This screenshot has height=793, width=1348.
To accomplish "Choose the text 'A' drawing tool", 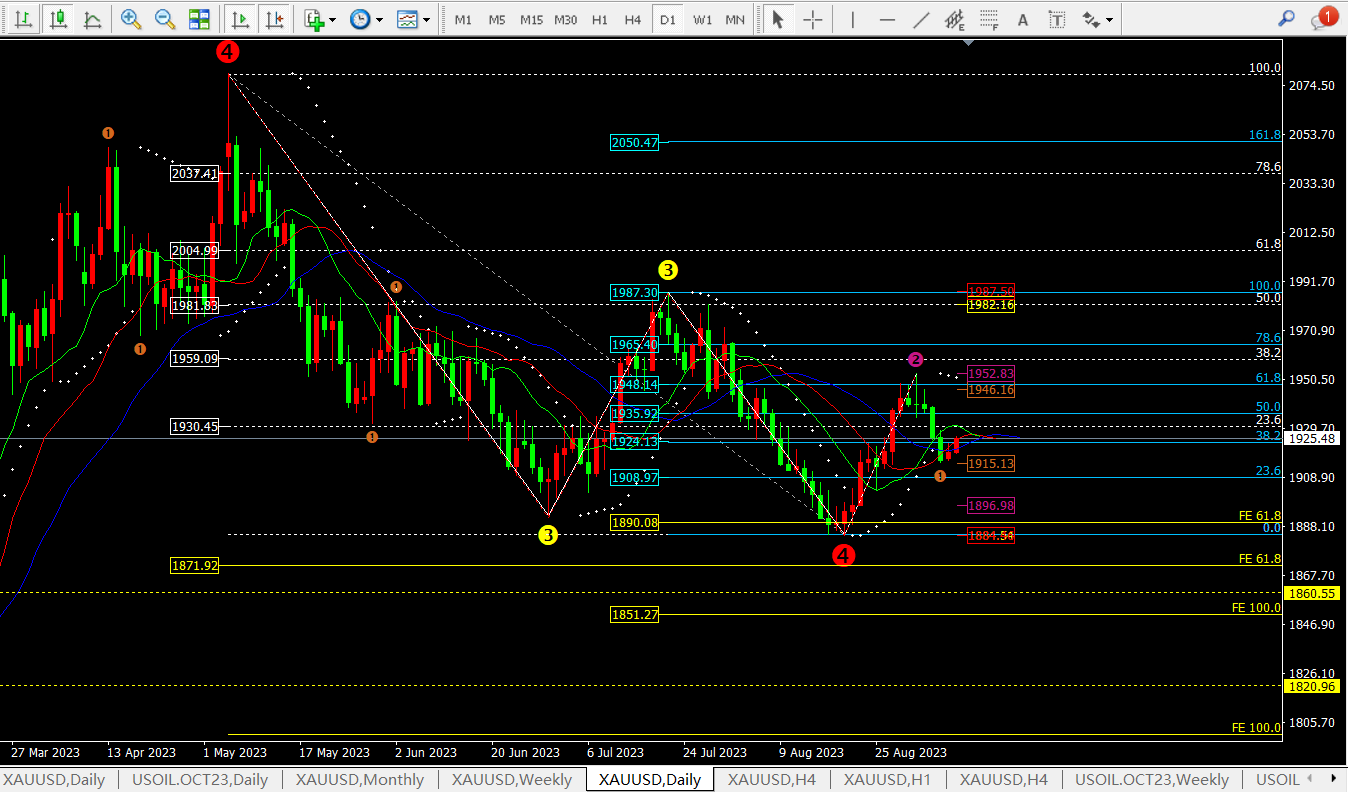I will 1022,19.
